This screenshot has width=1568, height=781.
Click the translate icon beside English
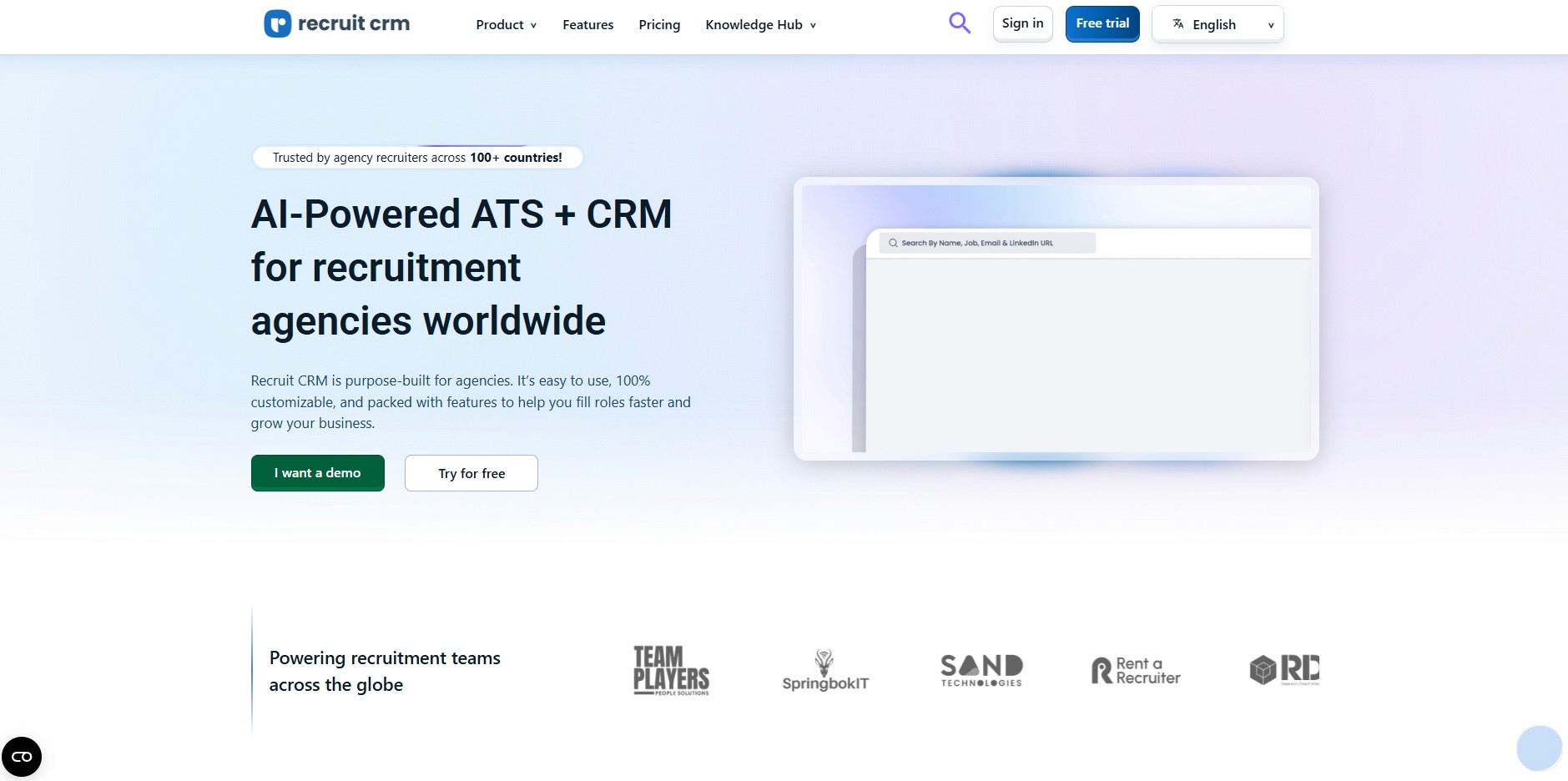tap(1178, 24)
